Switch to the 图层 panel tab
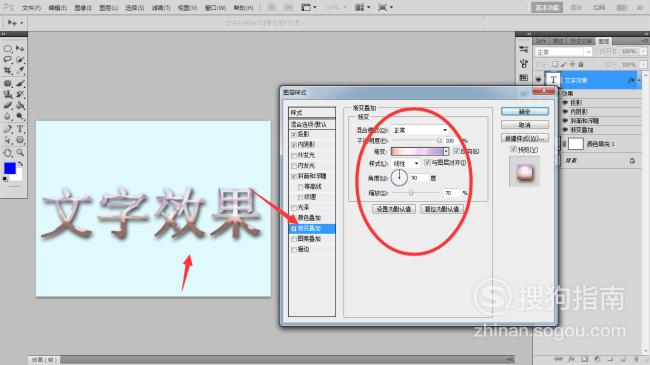Viewport: 650px width, 365px height. (604, 41)
